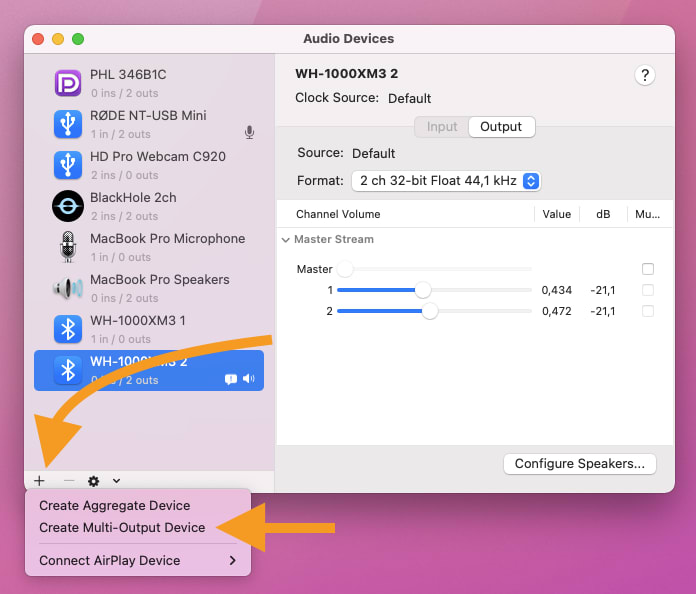
Task: Choose Create Aggregate Device
Action: pos(115,506)
